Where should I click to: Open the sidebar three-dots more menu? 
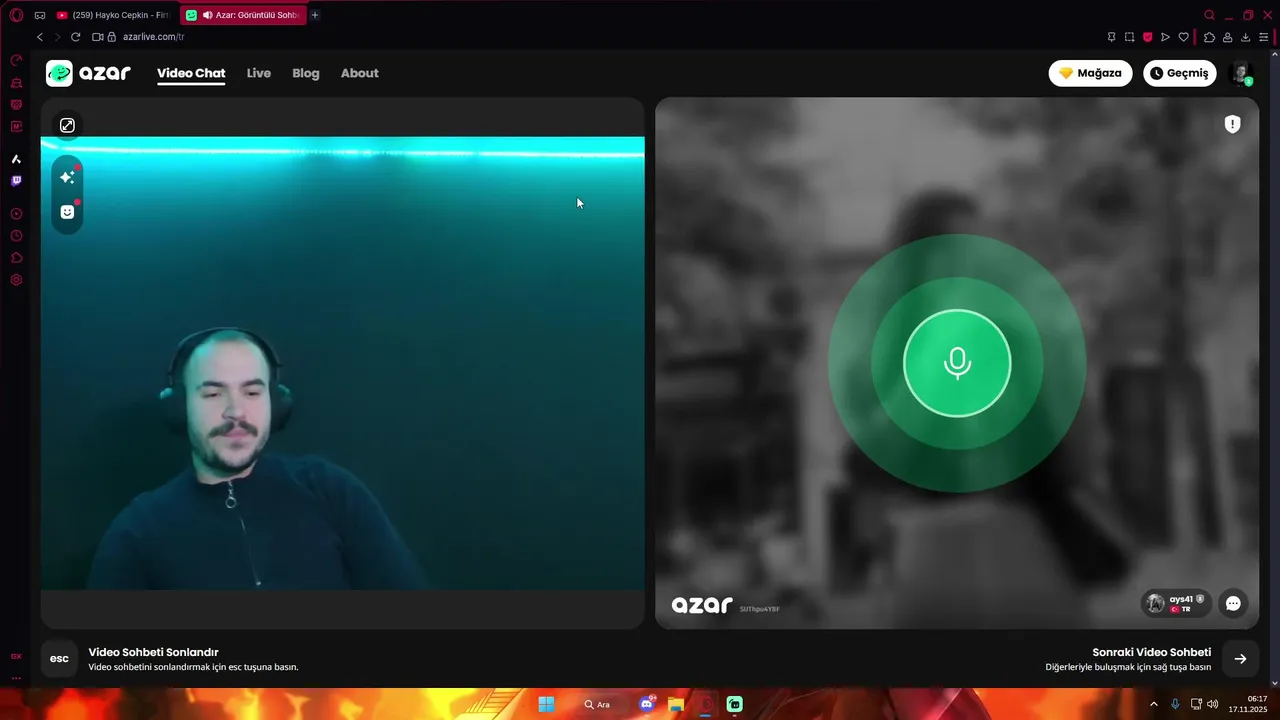pyautogui.click(x=16, y=678)
